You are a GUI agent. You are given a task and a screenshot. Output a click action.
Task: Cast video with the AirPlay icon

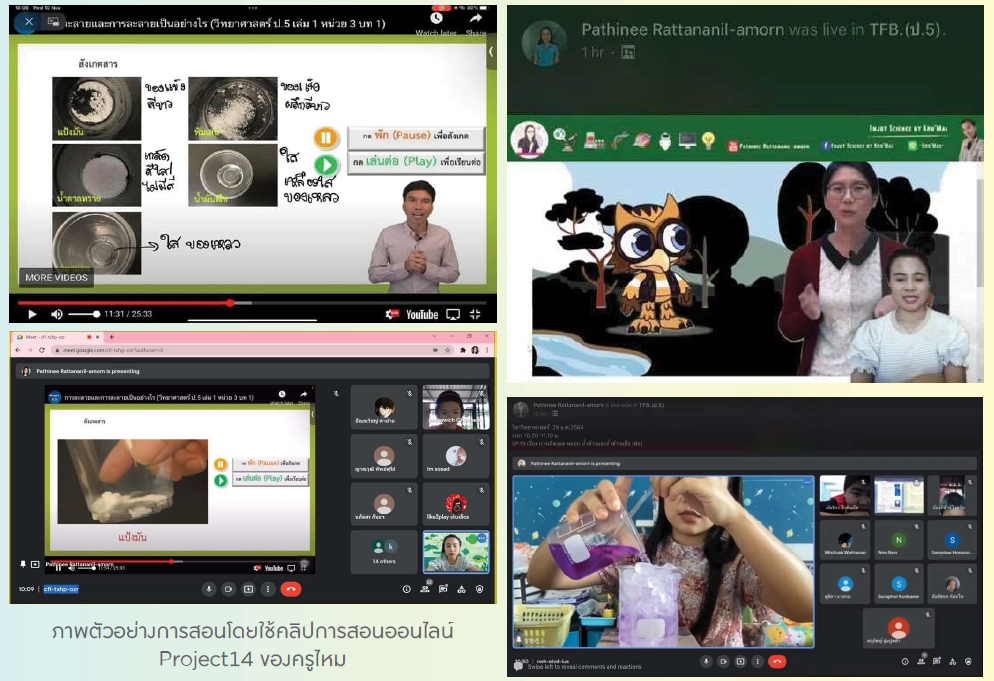pyautogui.click(x=453, y=314)
